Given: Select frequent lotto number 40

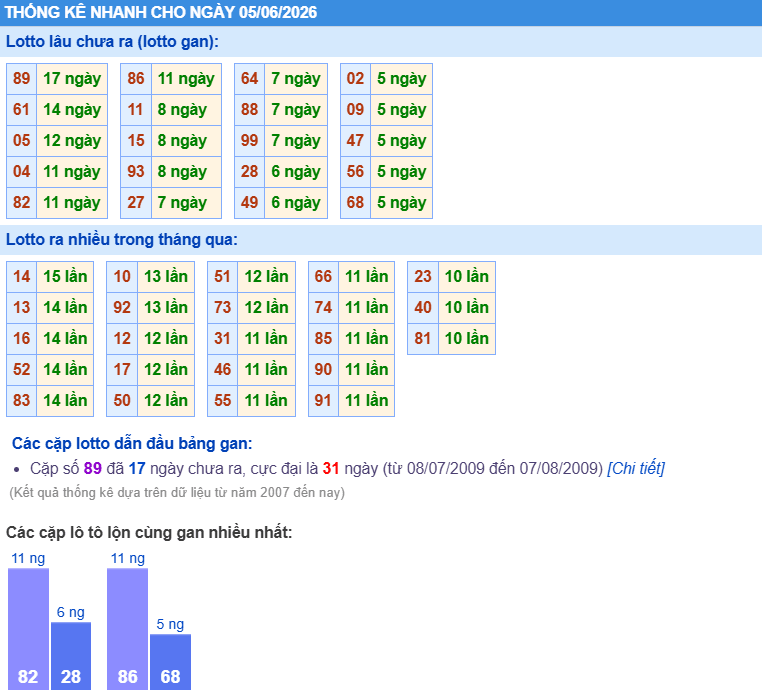Looking at the screenshot, I should [423, 308].
